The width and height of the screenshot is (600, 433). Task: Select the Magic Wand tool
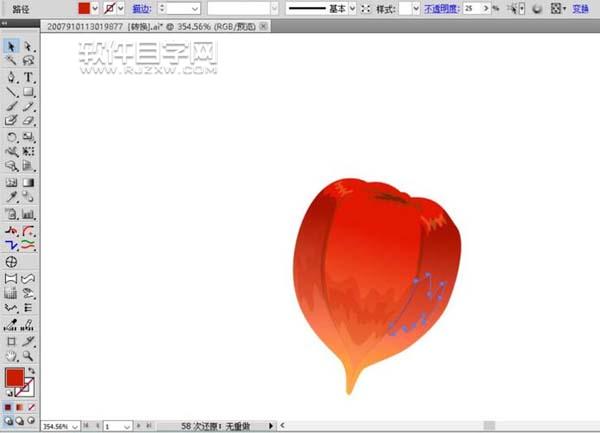tap(11, 61)
